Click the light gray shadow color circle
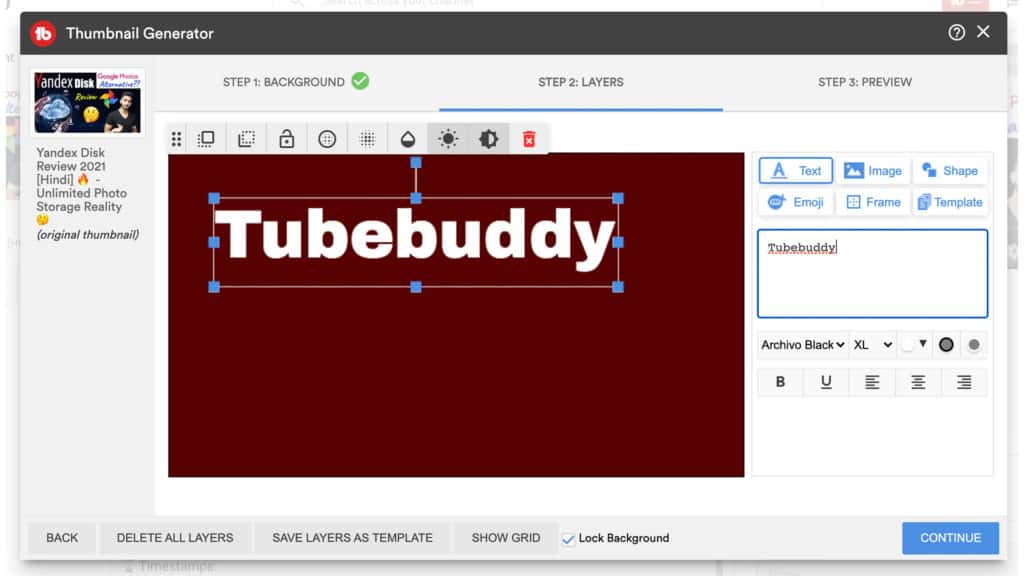1024x576 pixels. [x=974, y=345]
